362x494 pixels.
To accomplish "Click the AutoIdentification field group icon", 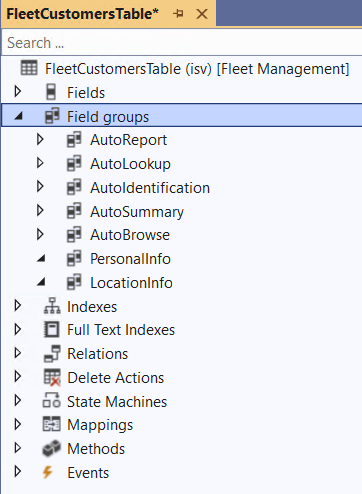I will tap(74, 187).
